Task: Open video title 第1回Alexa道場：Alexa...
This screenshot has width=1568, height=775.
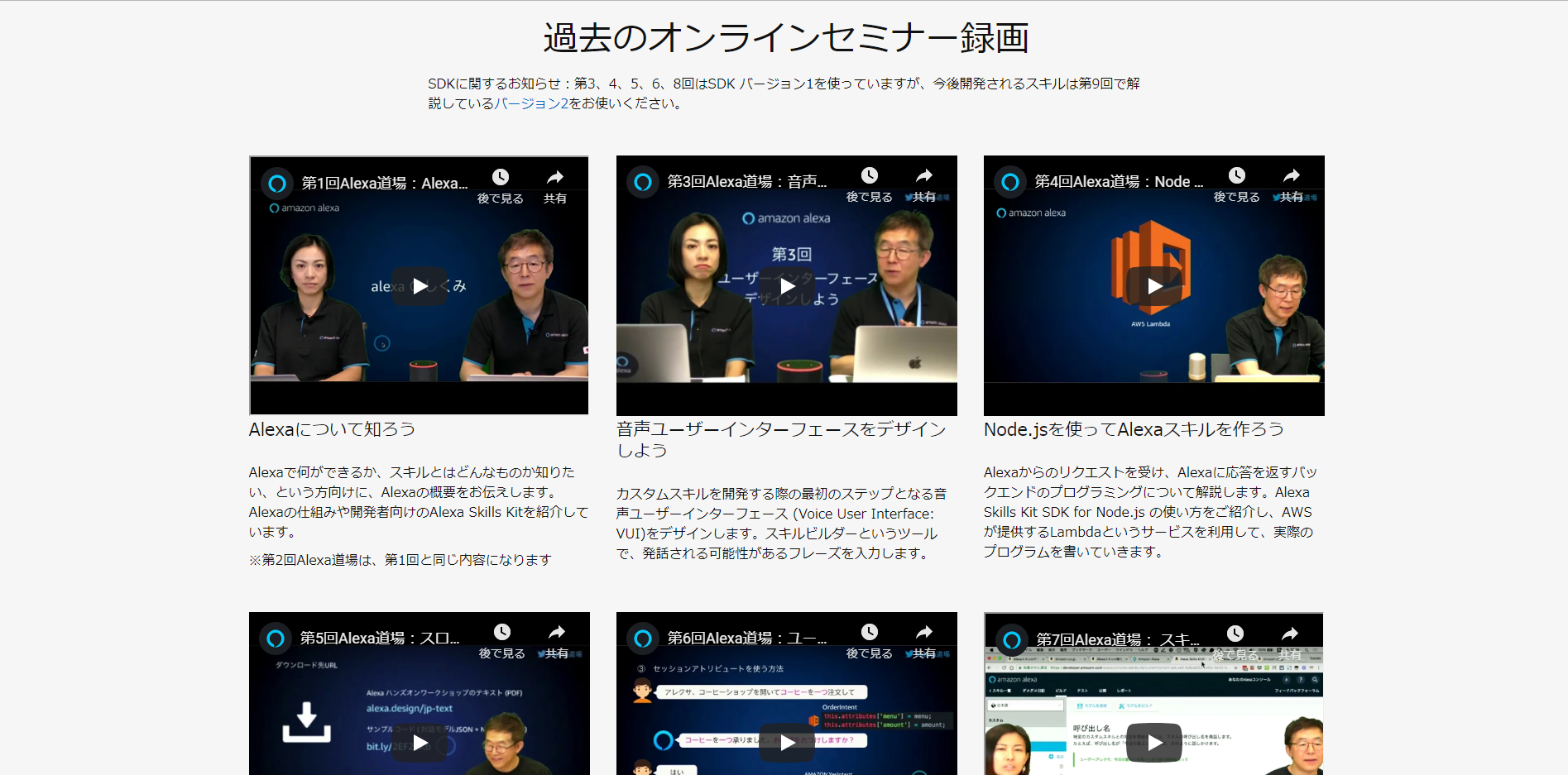Action: point(385,183)
